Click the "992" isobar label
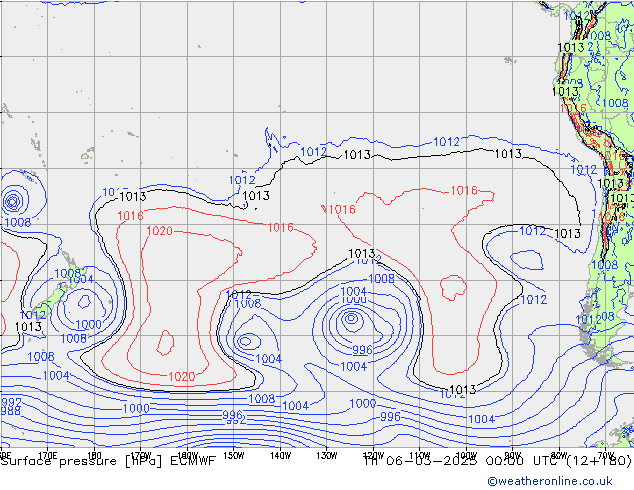 click(x=11, y=402)
